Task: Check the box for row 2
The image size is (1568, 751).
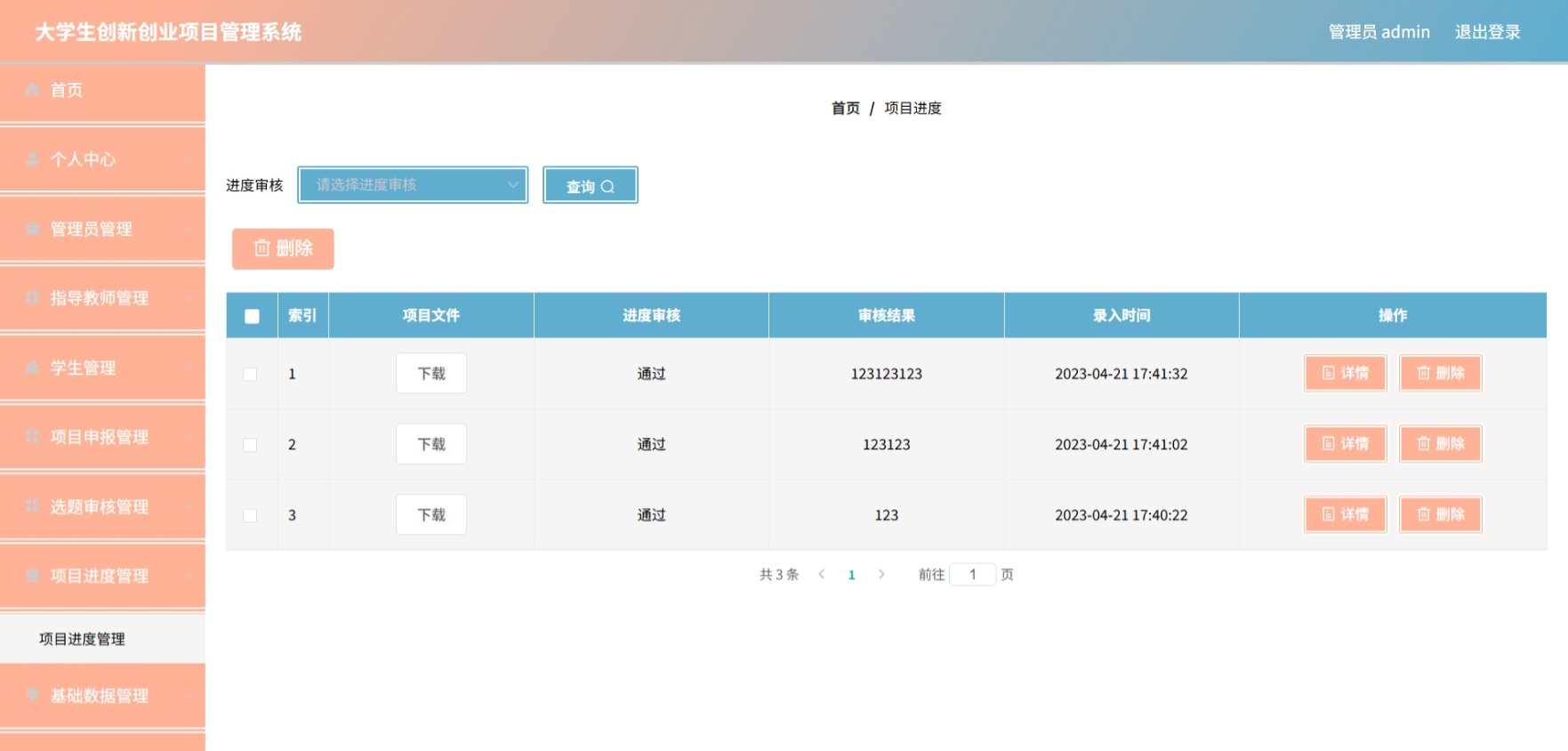Action: (250, 445)
